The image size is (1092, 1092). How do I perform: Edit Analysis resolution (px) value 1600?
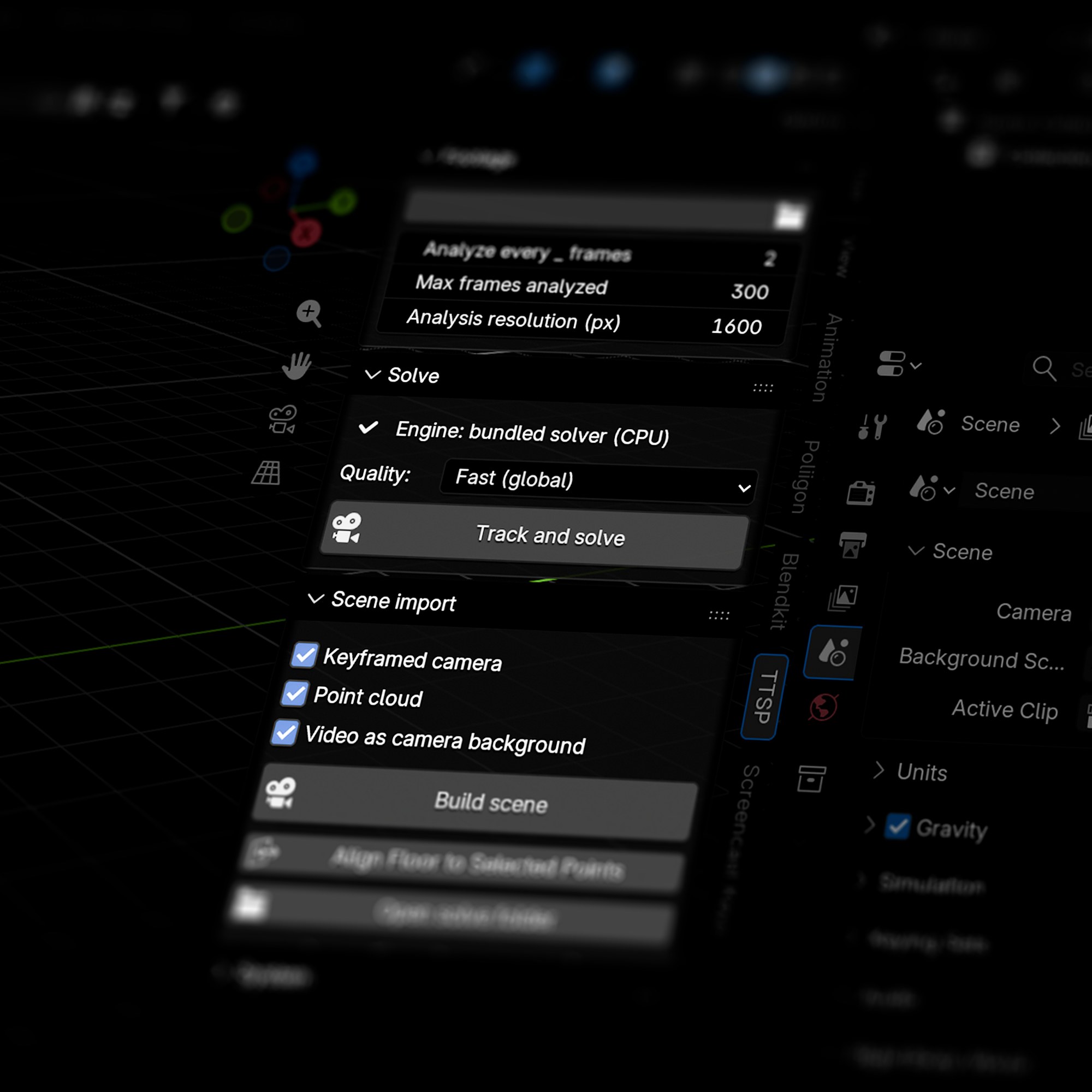[x=582, y=323]
